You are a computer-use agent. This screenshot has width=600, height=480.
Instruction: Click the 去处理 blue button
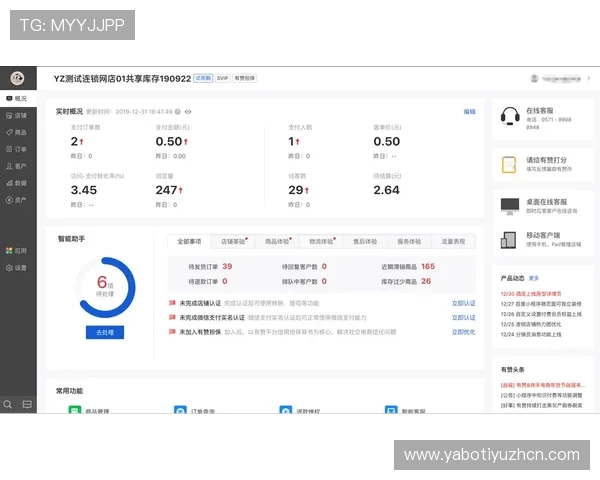(x=105, y=332)
